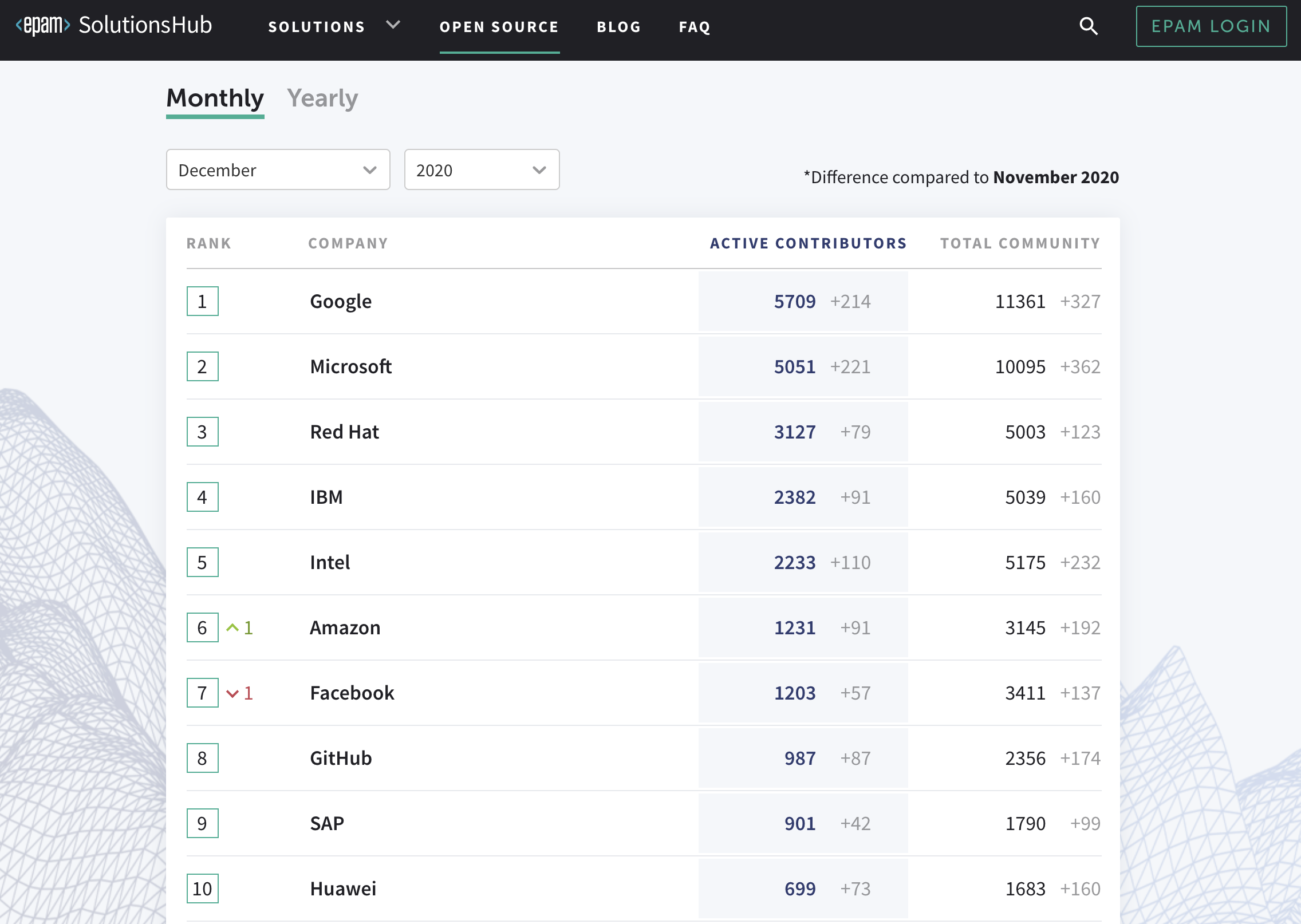The height and width of the screenshot is (924, 1301).
Task: Select GitHub company name
Action: pos(341,758)
